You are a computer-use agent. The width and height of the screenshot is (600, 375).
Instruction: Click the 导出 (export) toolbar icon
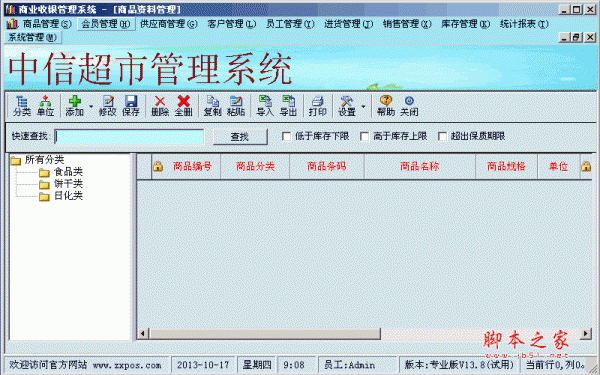click(288, 106)
